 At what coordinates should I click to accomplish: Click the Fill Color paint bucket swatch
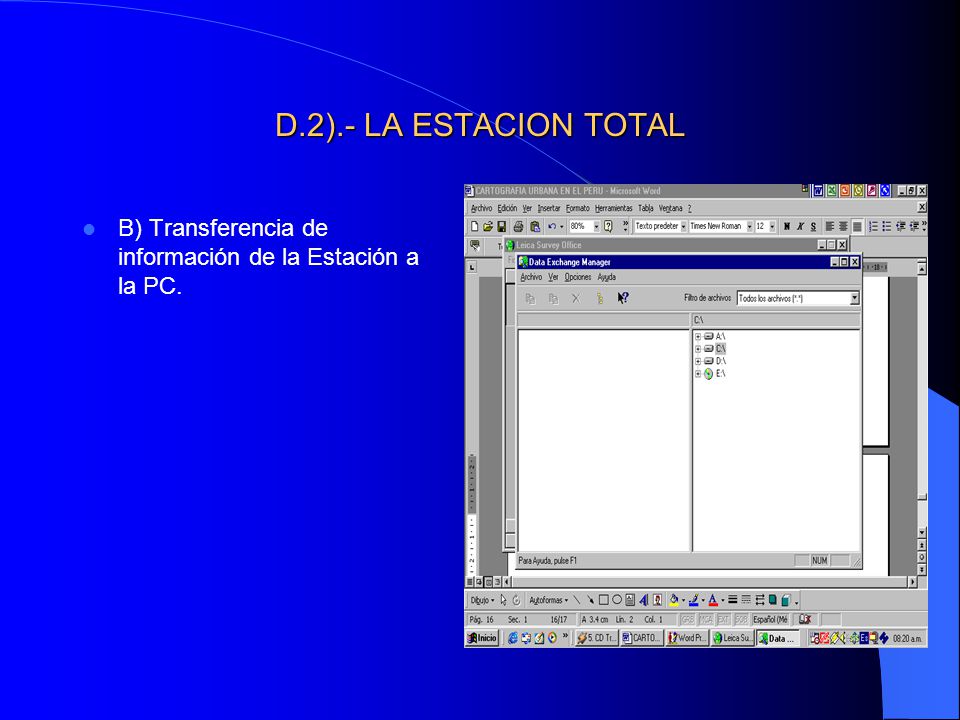tap(674, 600)
